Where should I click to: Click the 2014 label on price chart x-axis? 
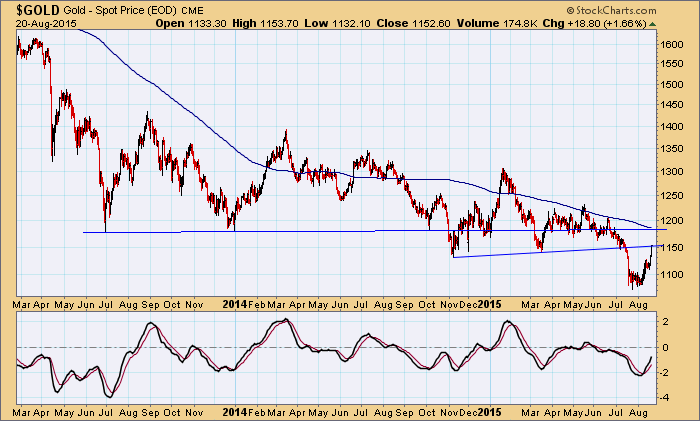pos(232,301)
